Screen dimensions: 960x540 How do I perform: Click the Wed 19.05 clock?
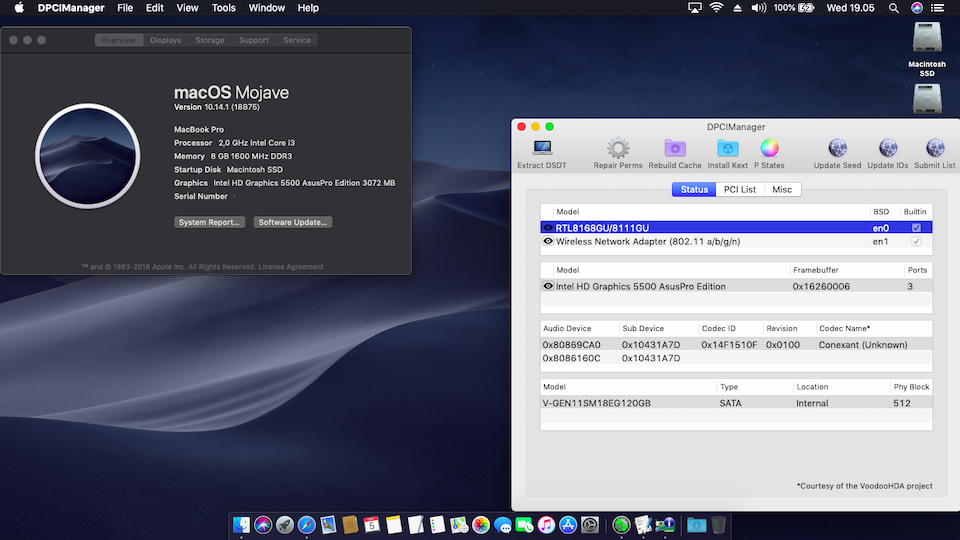850,8
